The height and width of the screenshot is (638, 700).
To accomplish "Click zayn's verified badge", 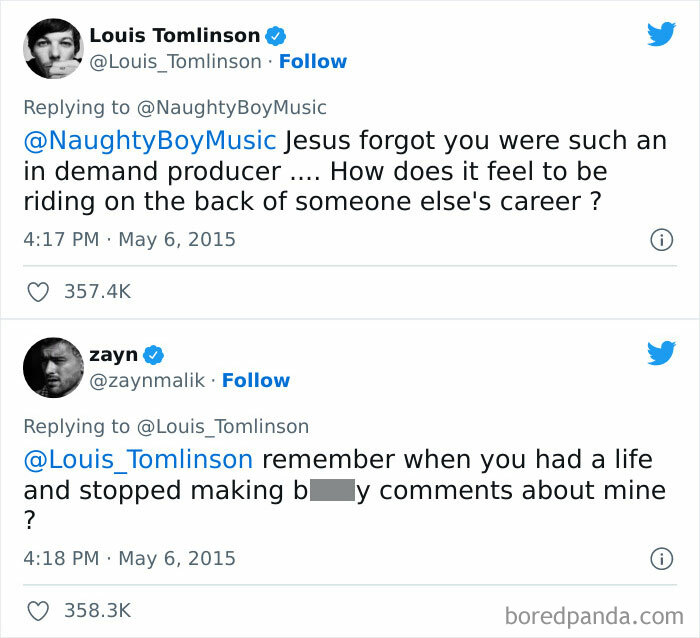I will pyautogui.click(x=155, y=354).
